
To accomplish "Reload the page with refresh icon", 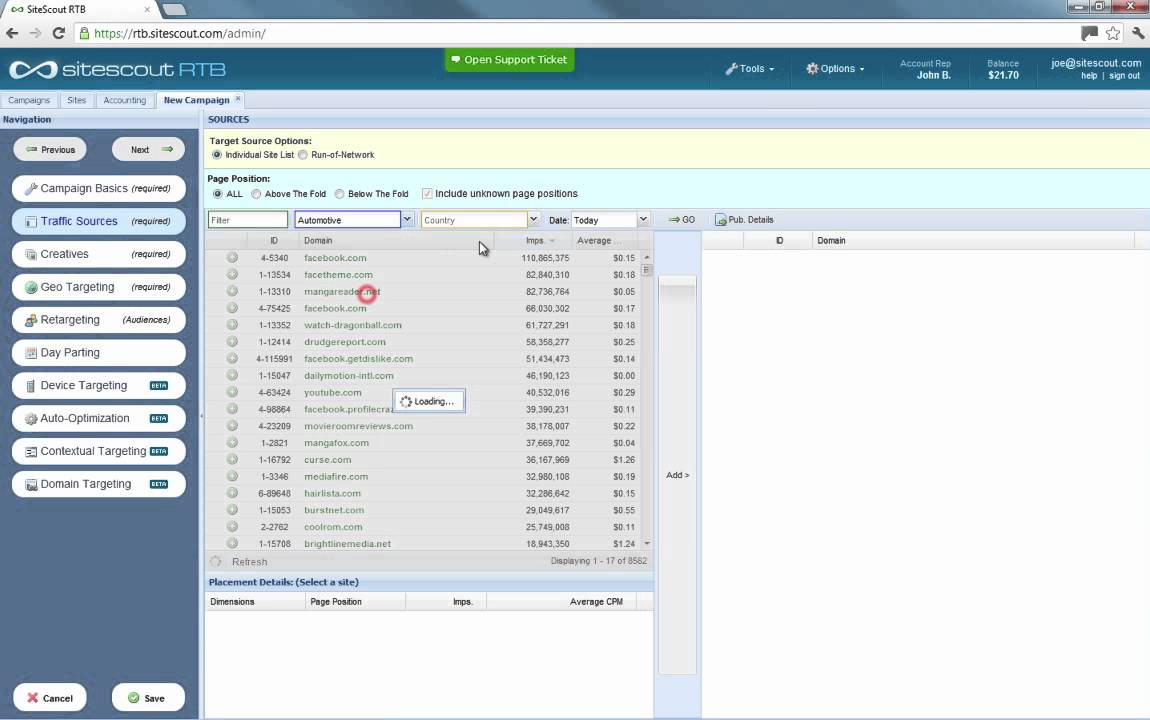I will click(x=59, y=33).
